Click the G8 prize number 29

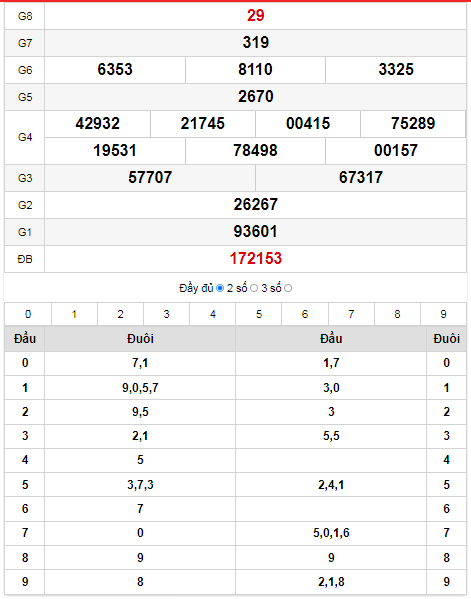tap(256, 16)
